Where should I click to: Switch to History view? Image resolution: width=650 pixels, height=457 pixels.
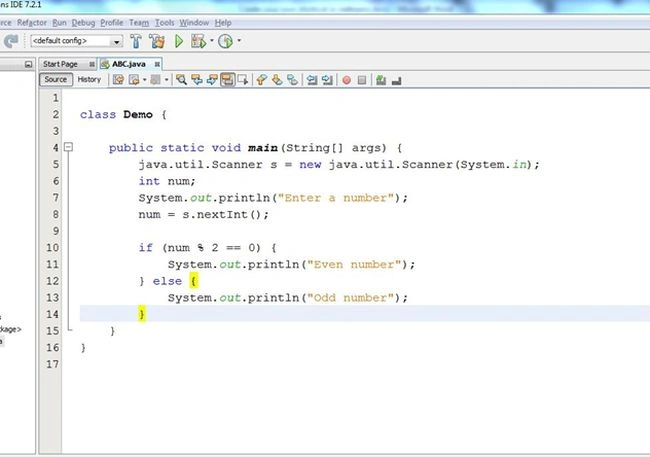pyautogui.click(x=89, y=79)
